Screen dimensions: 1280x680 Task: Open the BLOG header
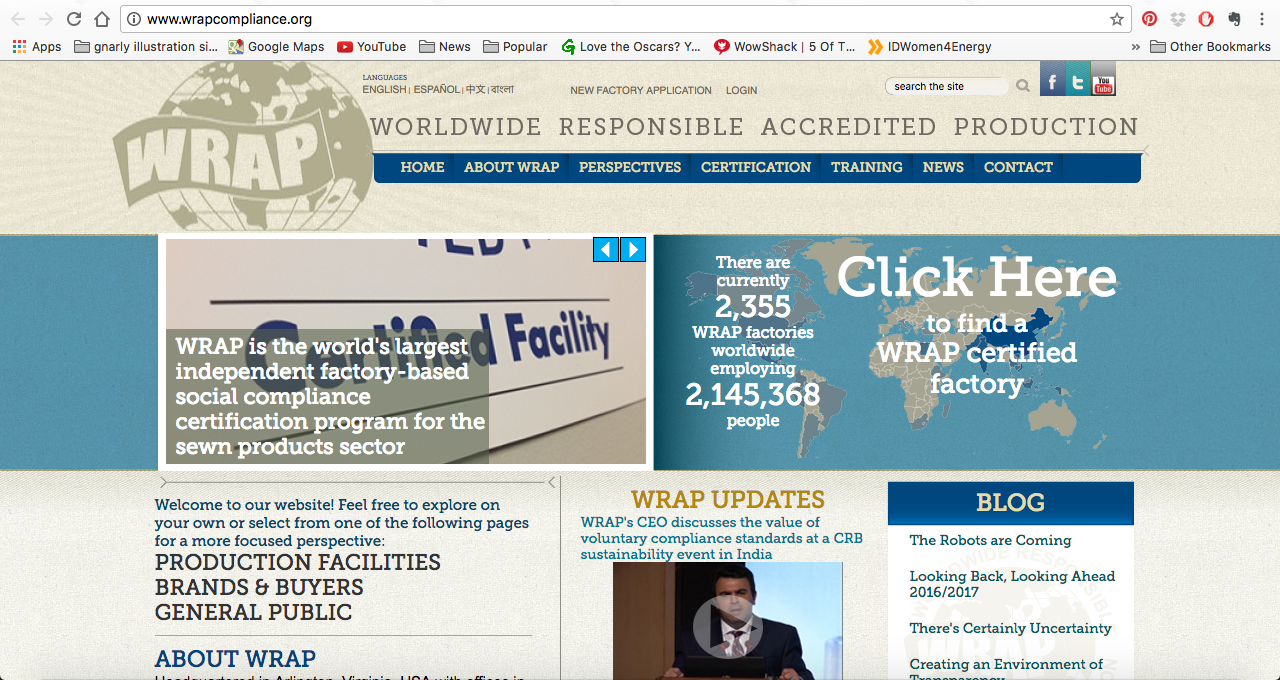pyautogui.click(x=1011, y=503)
